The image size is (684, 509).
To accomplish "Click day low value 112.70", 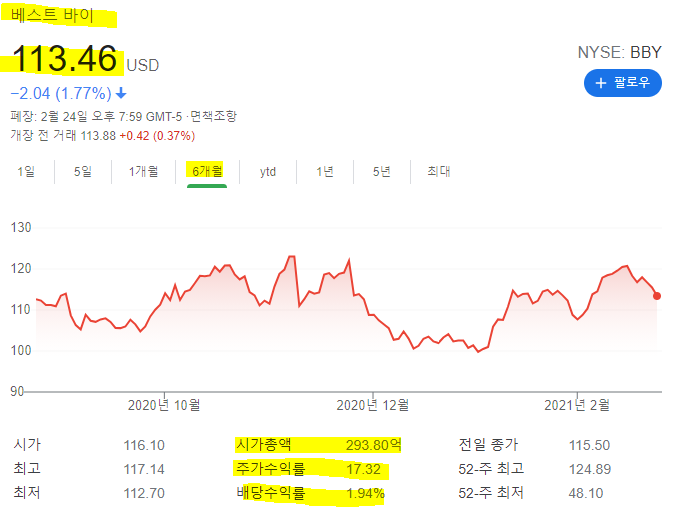I will [144, 493].
